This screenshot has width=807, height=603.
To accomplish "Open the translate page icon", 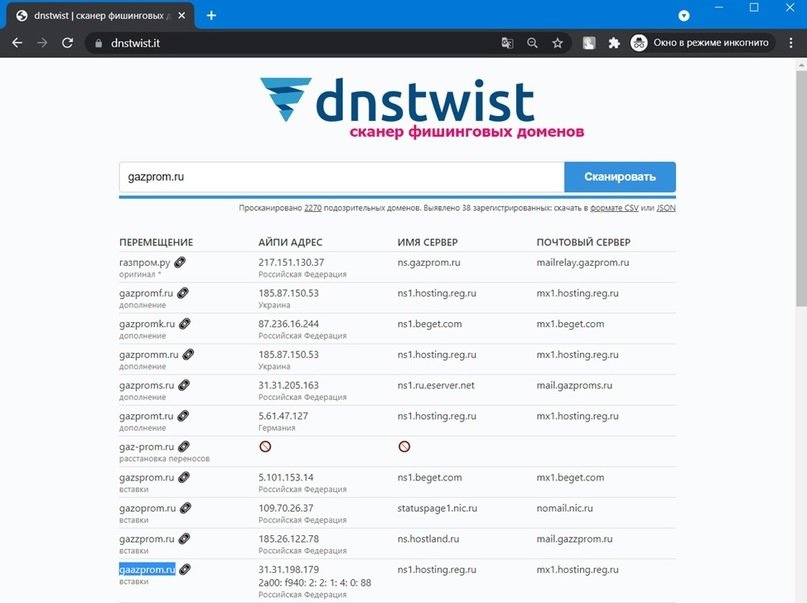I will (x=507, y=43).
